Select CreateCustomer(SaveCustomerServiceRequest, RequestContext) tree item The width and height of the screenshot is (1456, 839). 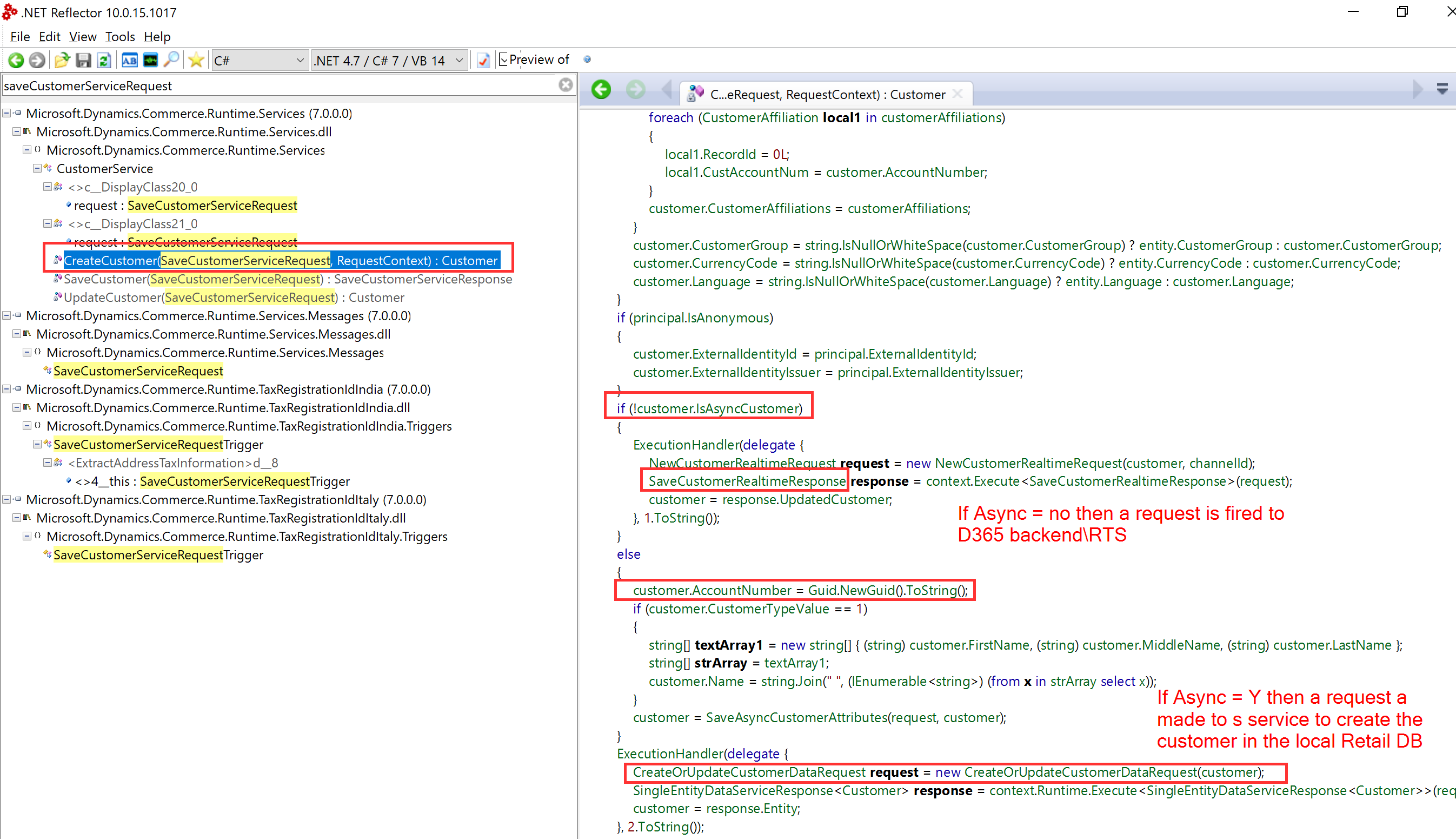click(x=282, y=260)
